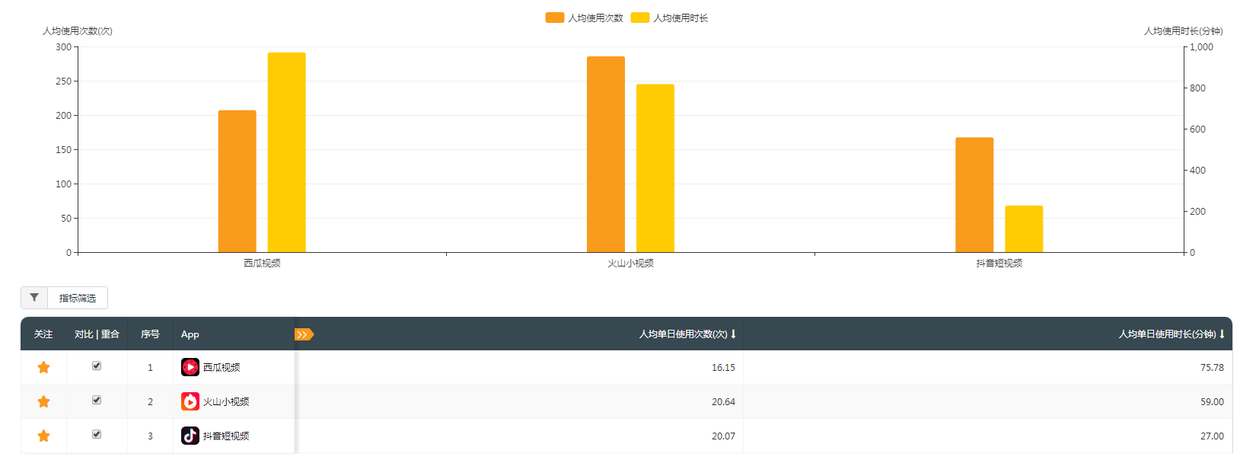Click the 西瓜视频 x-axis label
Image resolution: width=1240 pixels, height=460 pixels.
point(262,263)
